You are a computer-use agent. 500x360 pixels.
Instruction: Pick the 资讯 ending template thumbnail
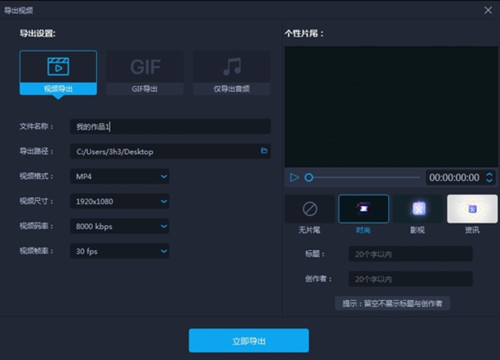[x=472, y=209]
